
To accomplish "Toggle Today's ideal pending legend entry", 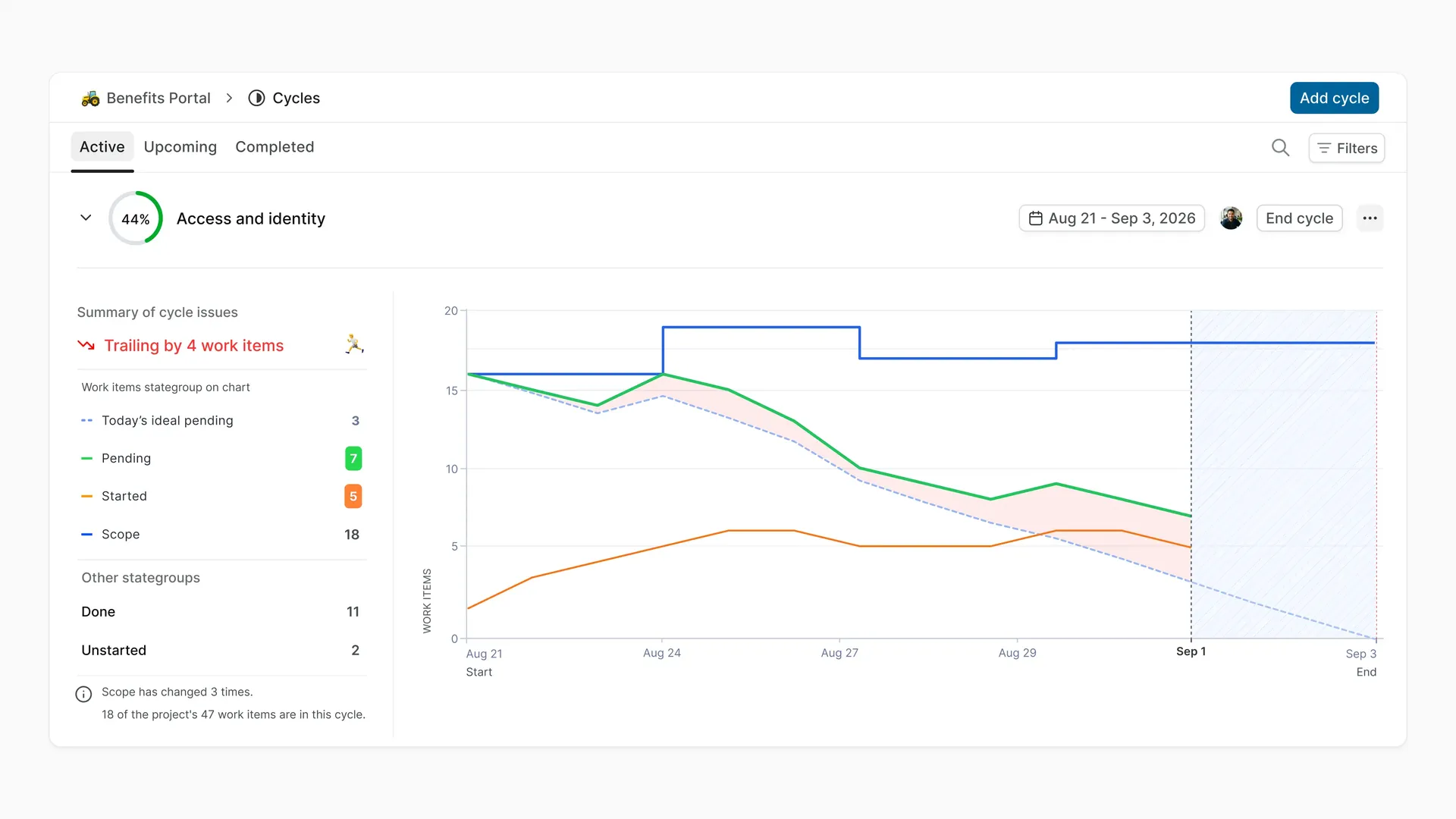I will pos(220,420).
